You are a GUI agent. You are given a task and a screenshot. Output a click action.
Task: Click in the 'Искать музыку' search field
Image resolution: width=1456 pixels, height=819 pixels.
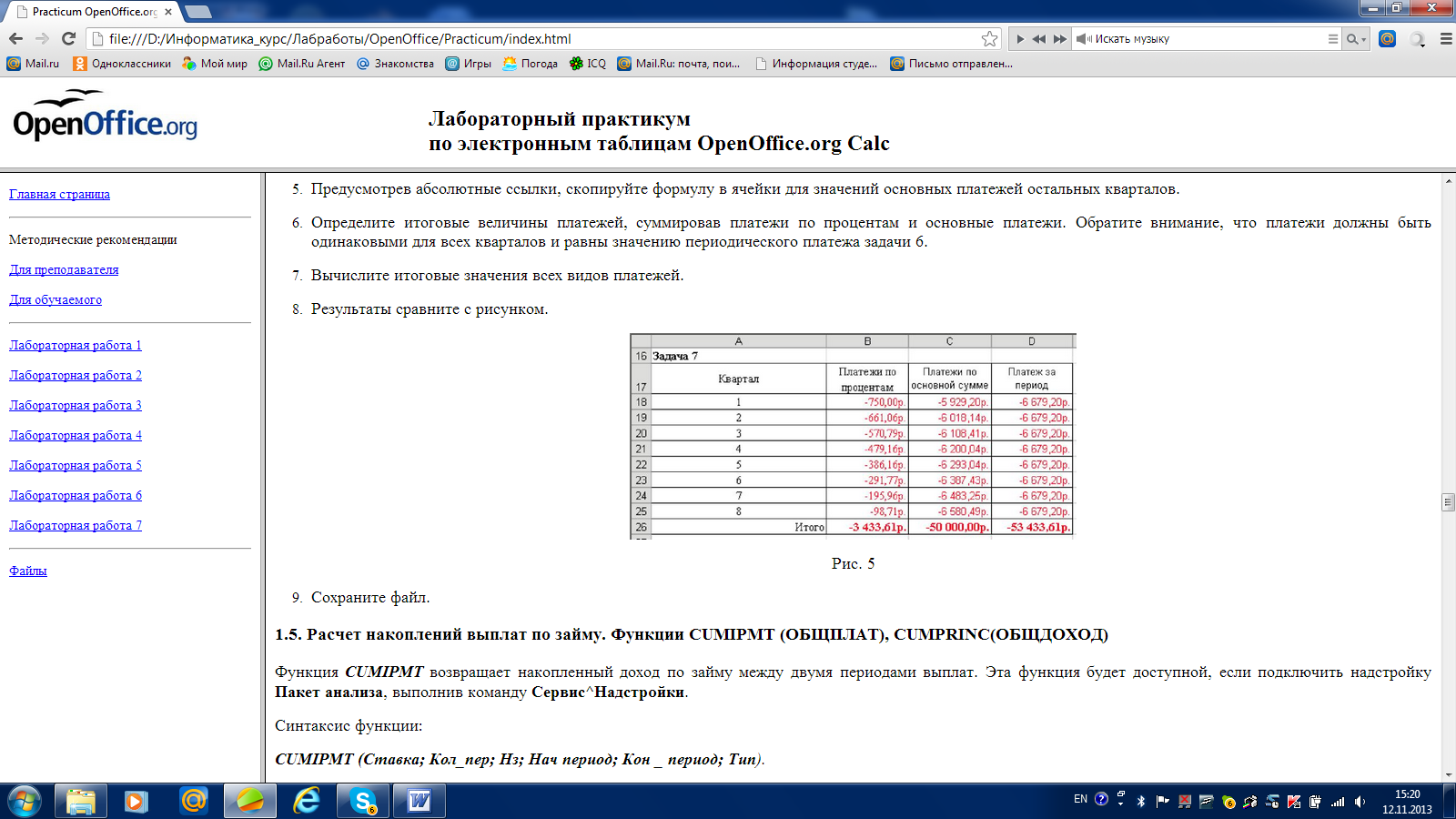coord(1208,39)
